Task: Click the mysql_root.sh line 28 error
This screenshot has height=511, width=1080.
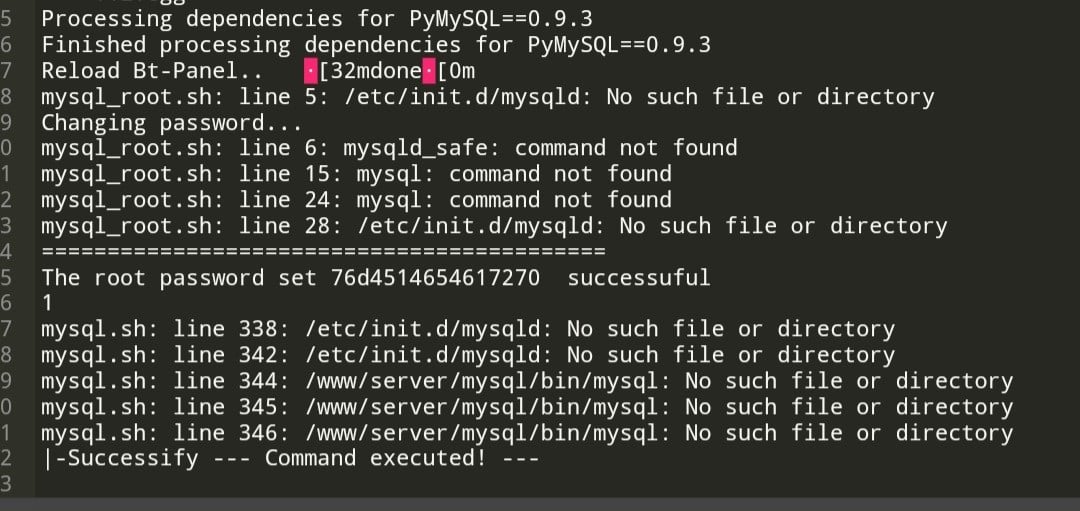Action: [493, 226]
